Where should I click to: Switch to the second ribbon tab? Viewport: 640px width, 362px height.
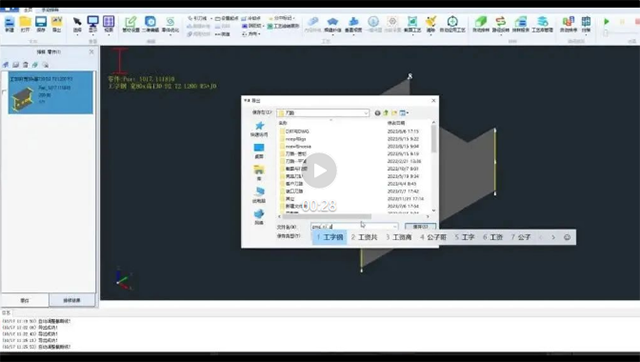pyautogui.click(x=51, y=10)
